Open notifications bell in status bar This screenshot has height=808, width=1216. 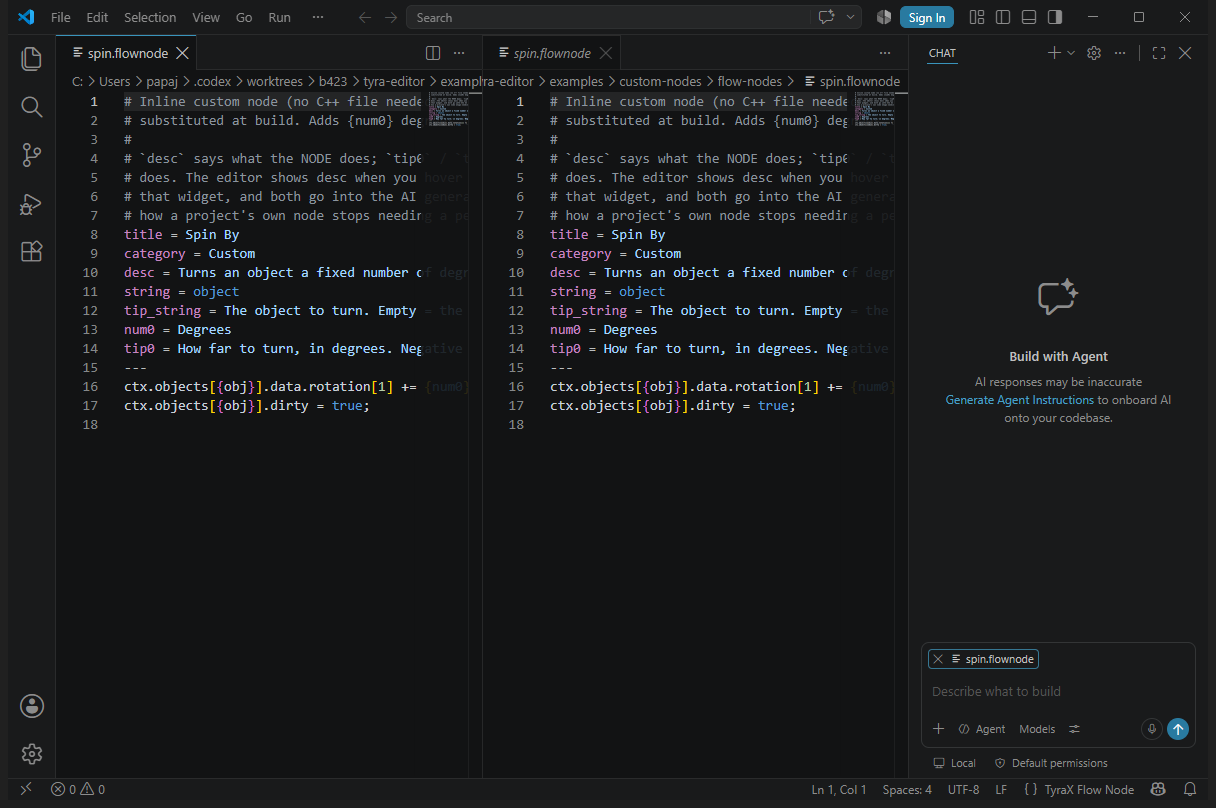click(x=1190, y=789)
